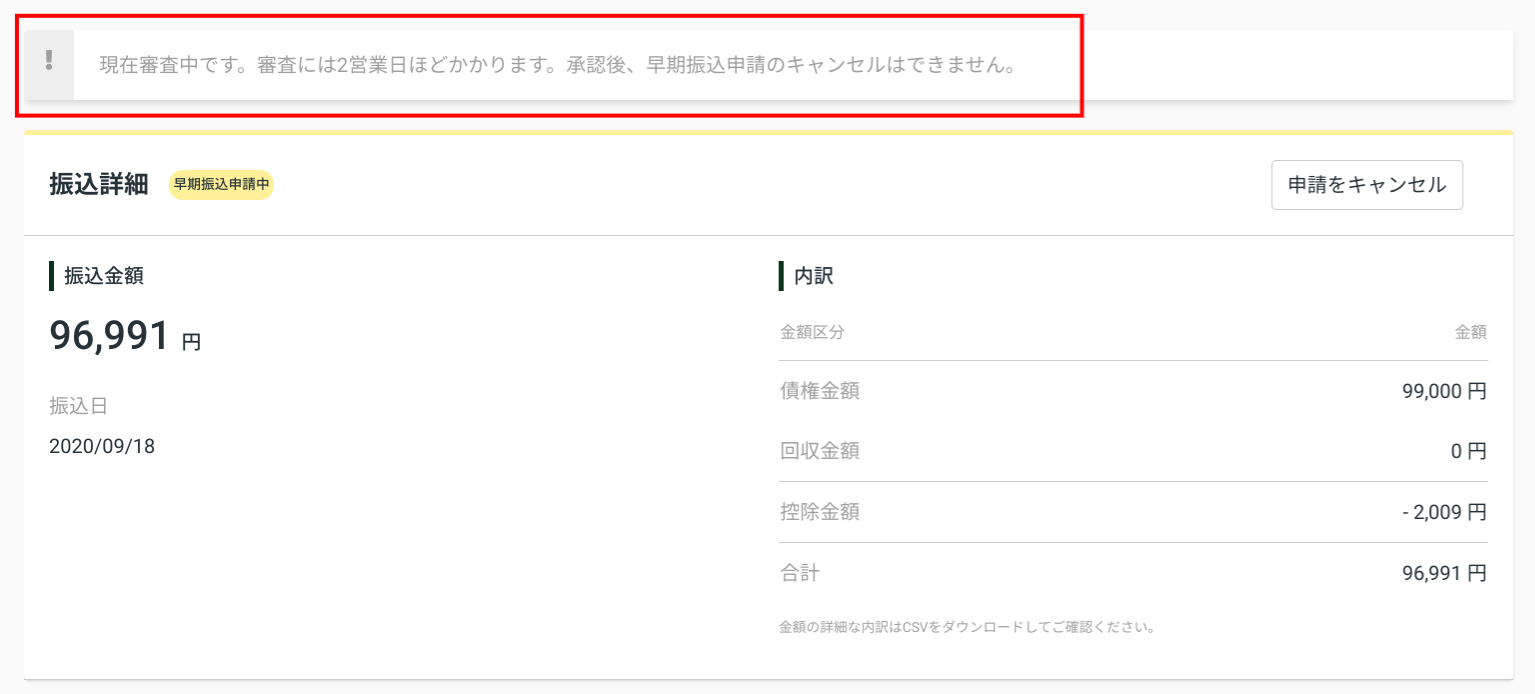Click the - 2,009 円 deduction value

click(x=1445, y=512)
